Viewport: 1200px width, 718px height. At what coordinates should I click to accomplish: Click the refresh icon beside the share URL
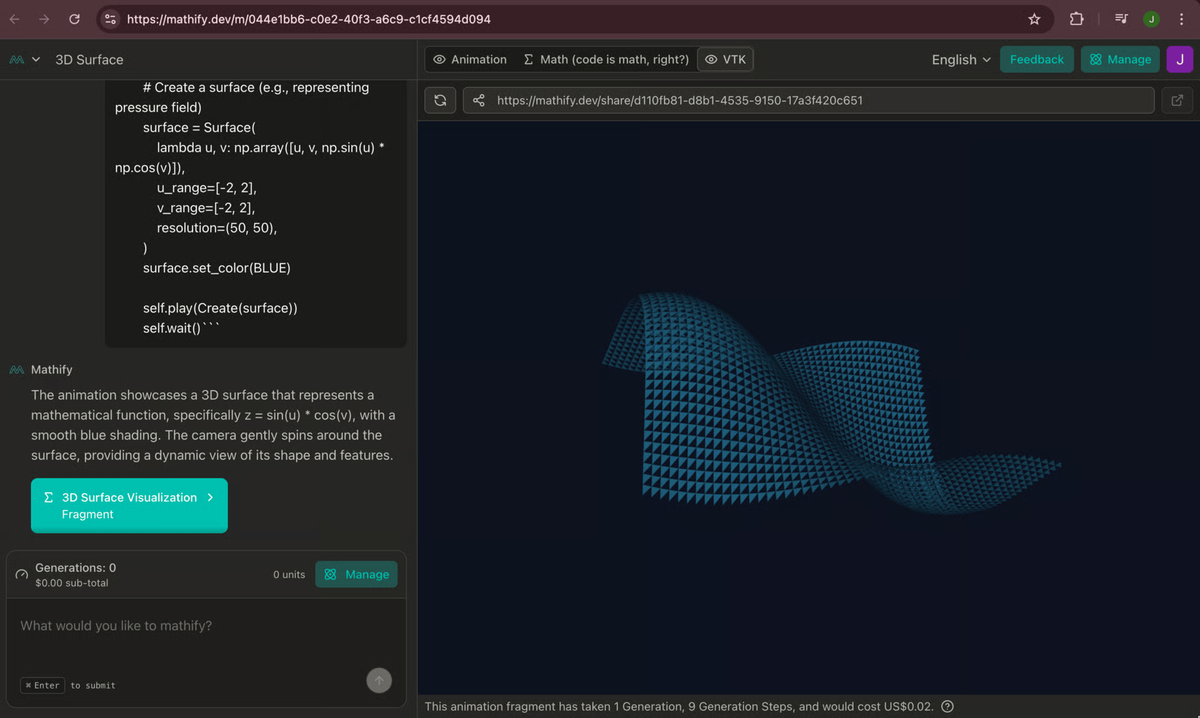(439, 100)
